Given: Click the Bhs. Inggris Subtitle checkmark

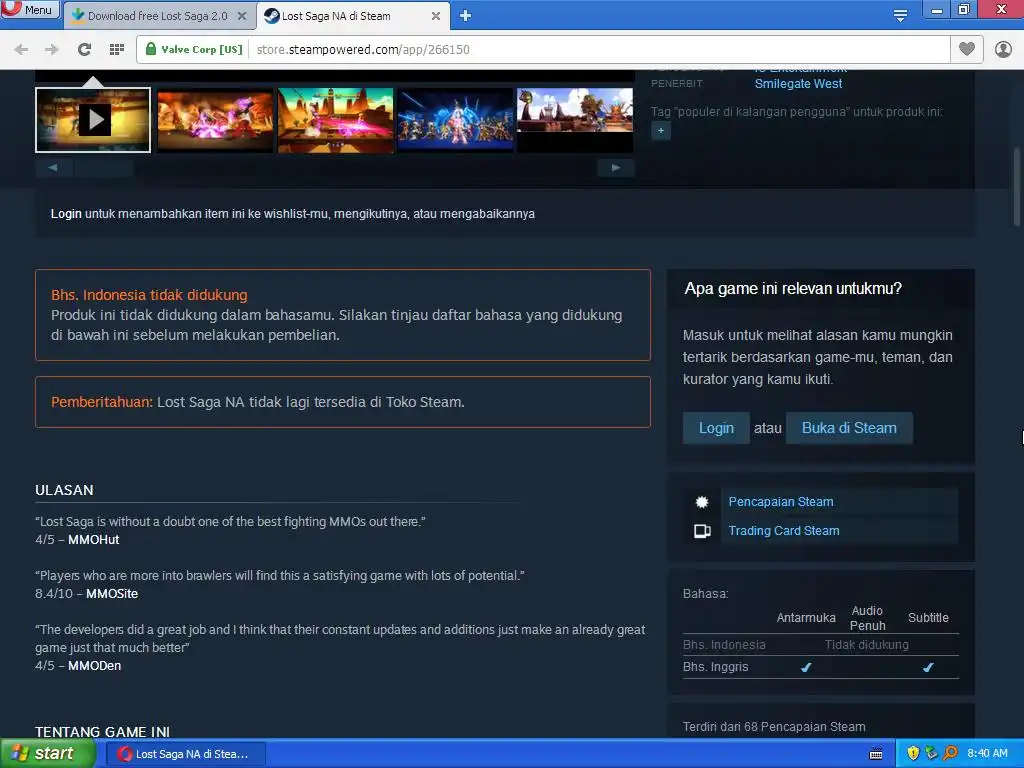Looking at the screenshot, I should click(x=928, y=667).
